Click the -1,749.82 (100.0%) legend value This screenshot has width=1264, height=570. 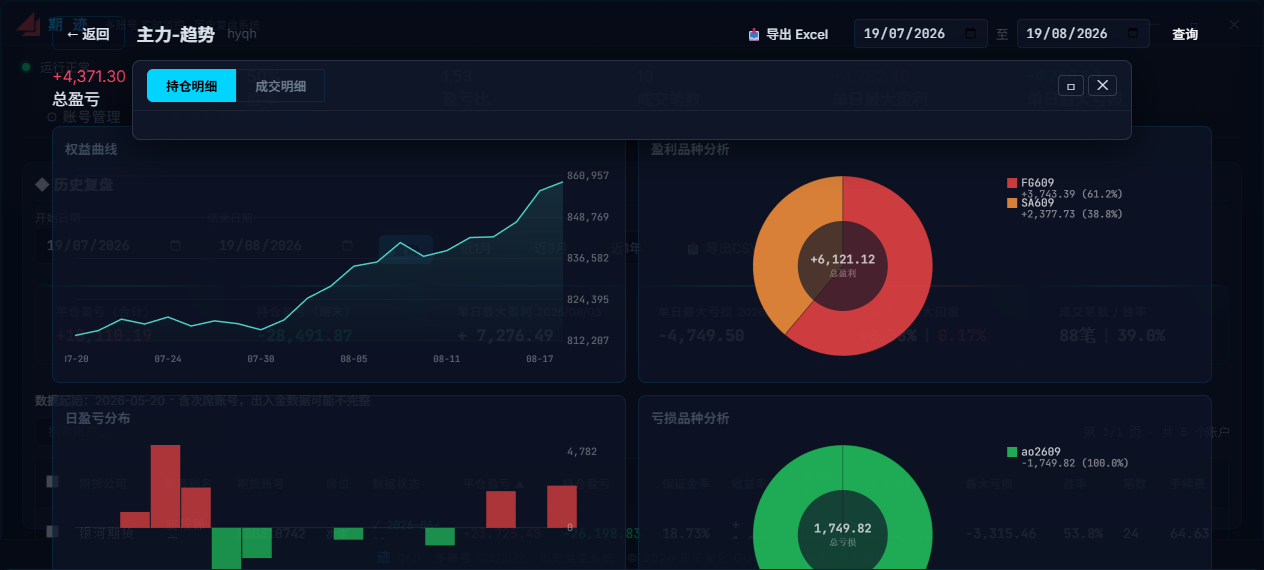[x=1074, y=463]
